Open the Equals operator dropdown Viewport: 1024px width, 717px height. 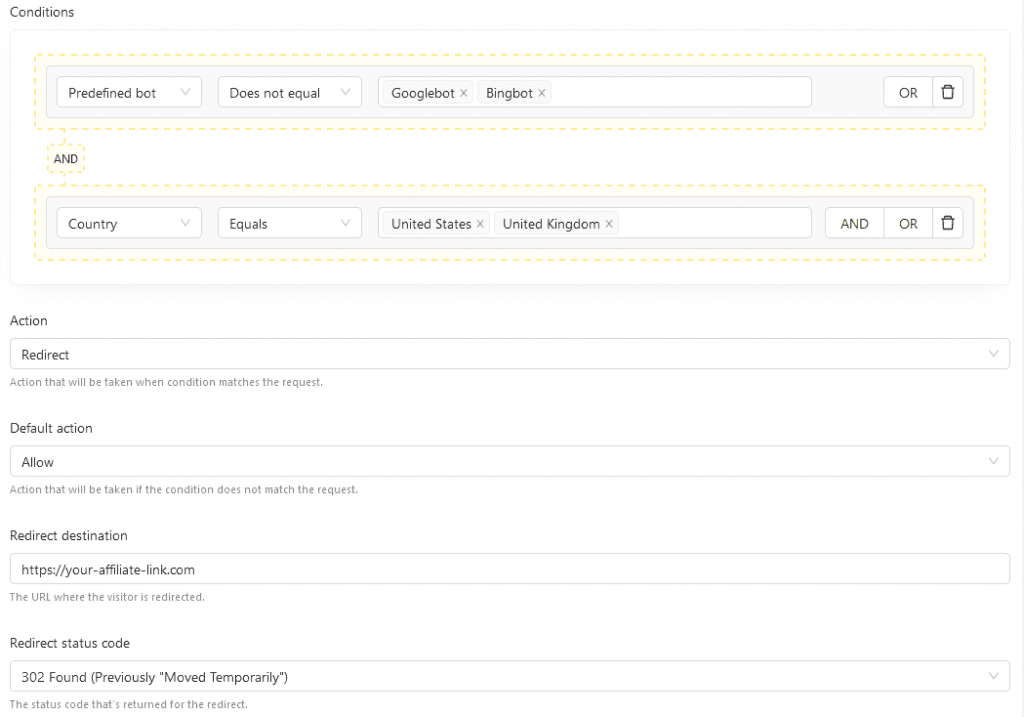pos(290,223)
